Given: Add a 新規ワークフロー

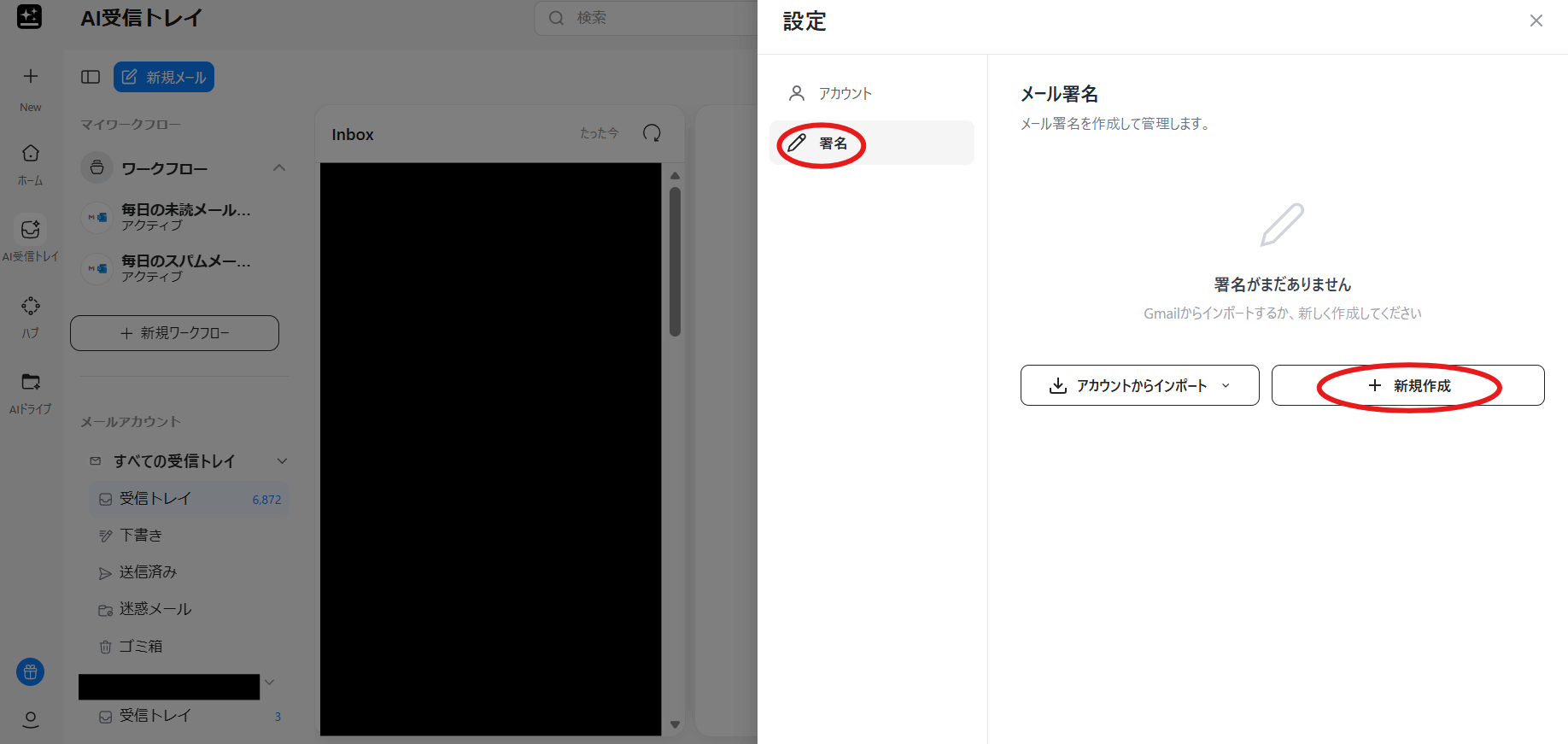Looking at the screenshot, I should click(174, 333).
